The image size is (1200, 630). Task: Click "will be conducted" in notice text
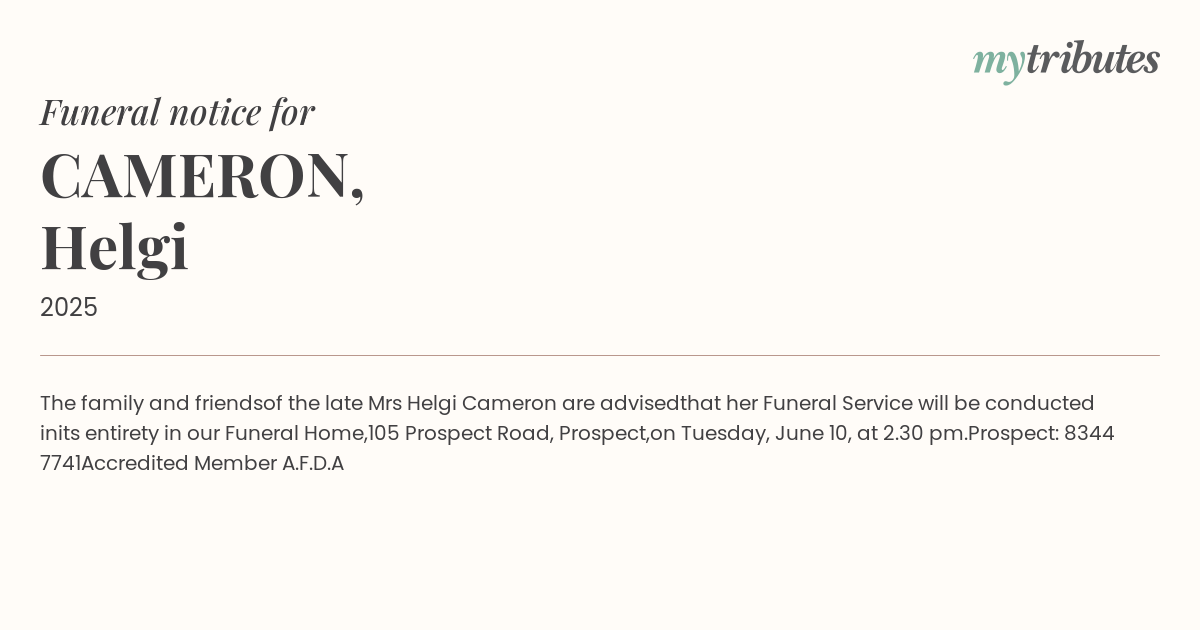point(1006,403)
